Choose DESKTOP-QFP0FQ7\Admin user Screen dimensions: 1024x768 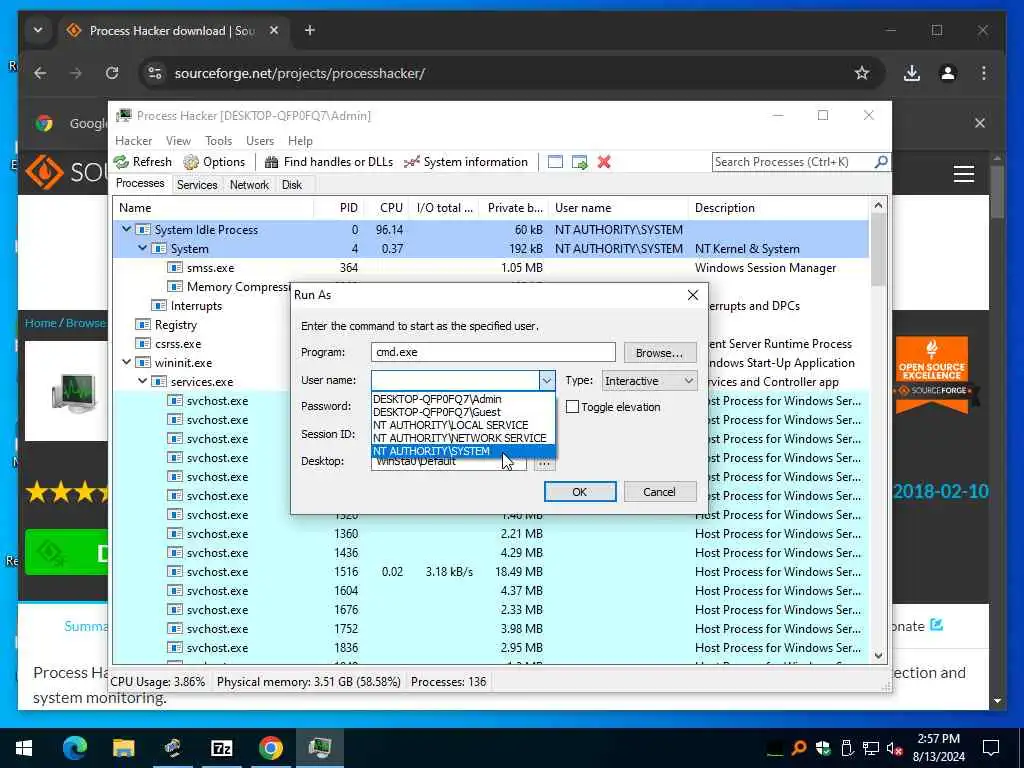[x=463, y=398]
